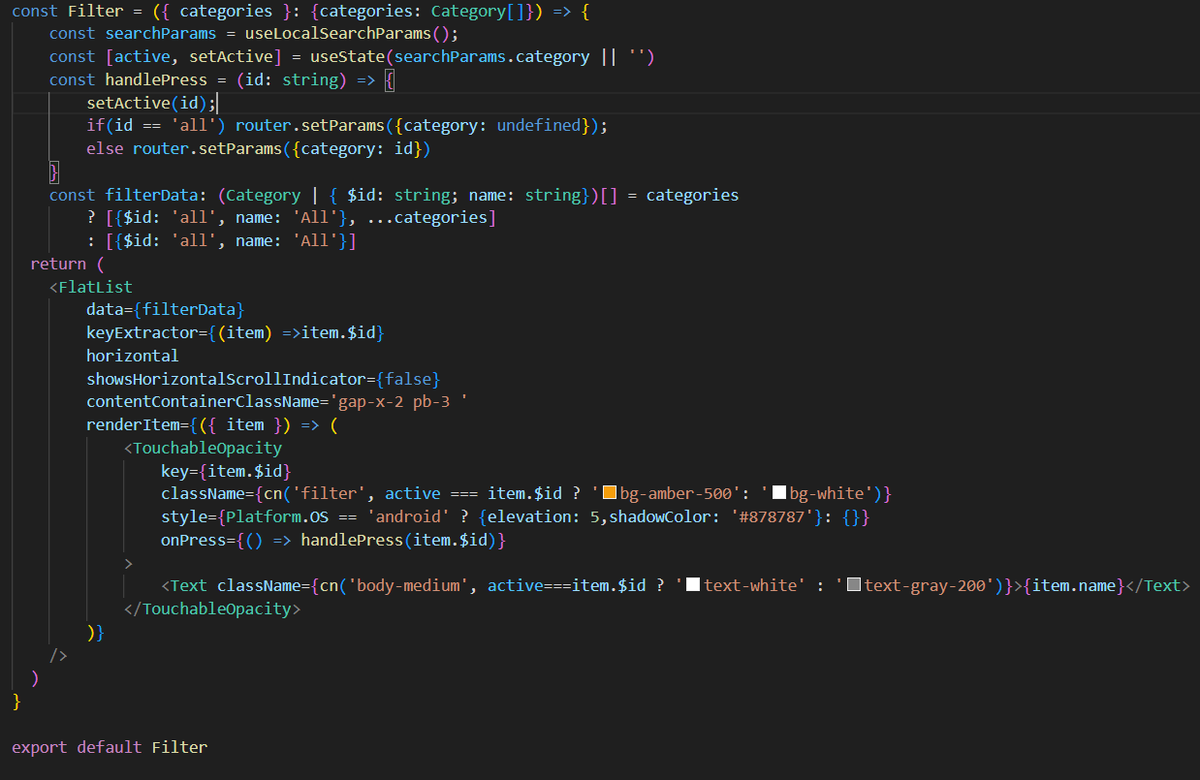Click the bg-amber-500 class text
Image resolution: width=1200 pixels, height=780 pixels.
(x=675, y=493)
